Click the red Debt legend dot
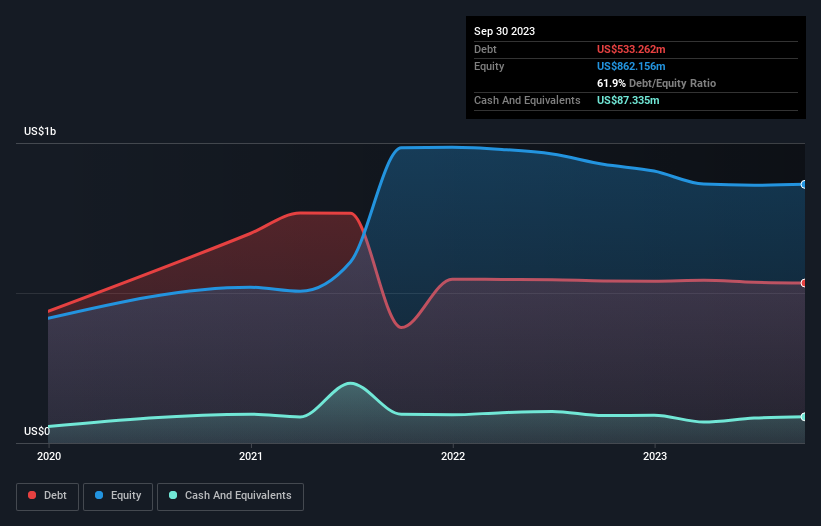 32,495
